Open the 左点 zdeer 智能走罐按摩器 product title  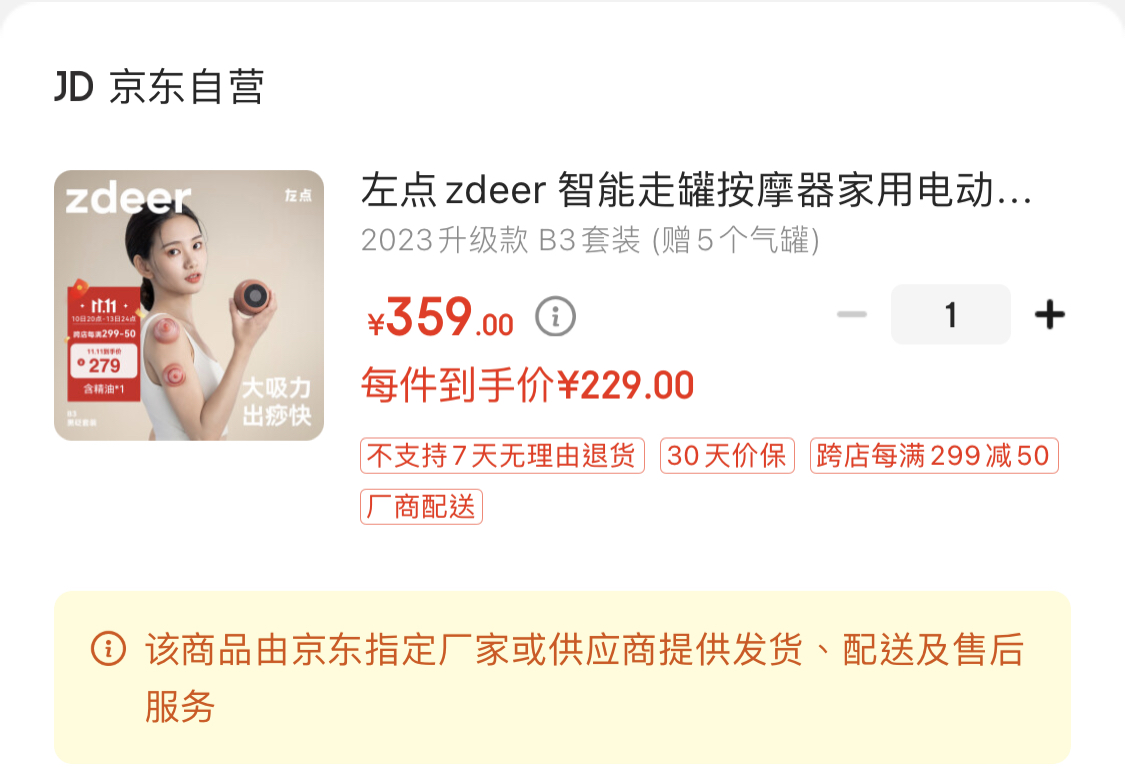coord(696,191)
